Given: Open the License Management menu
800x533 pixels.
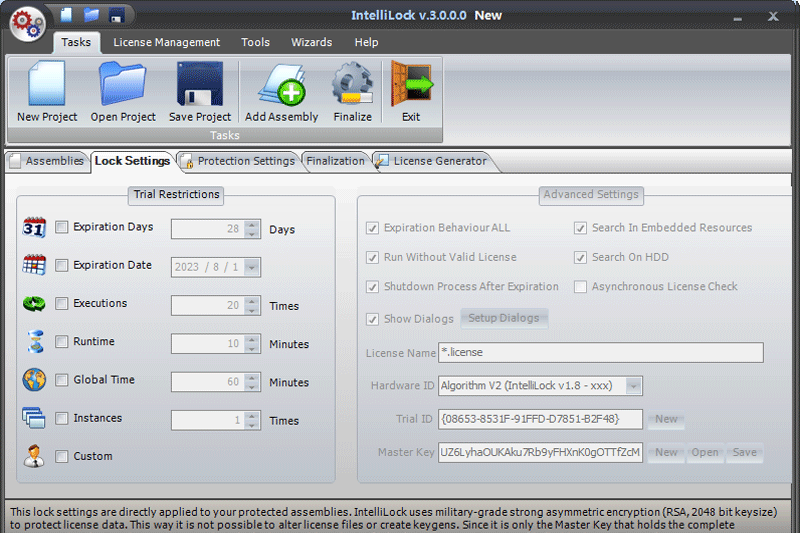Looking at the screenshot, I should click(x=166, y=42).
